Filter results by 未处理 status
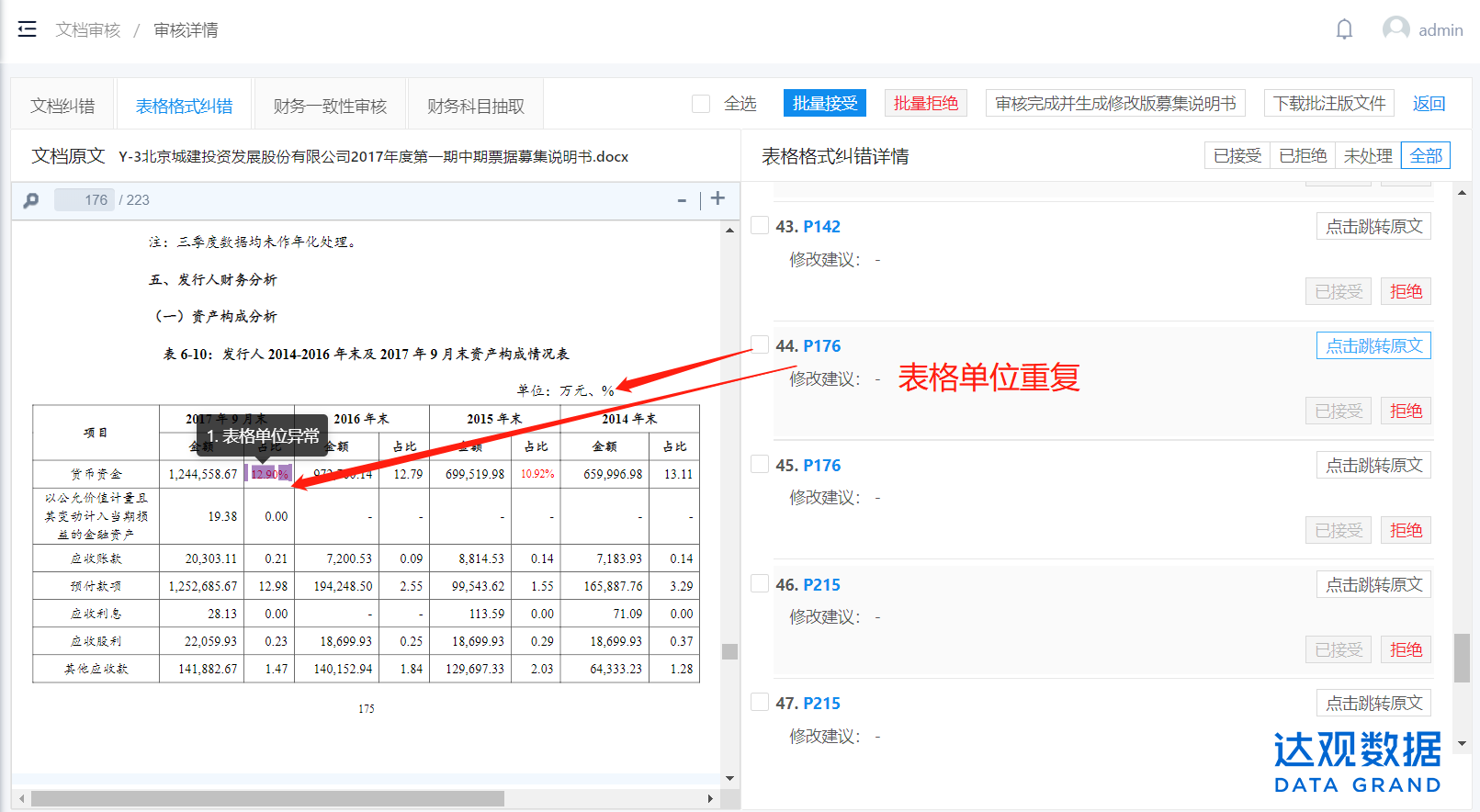 pyautogui.click(x=1367, y=156)
